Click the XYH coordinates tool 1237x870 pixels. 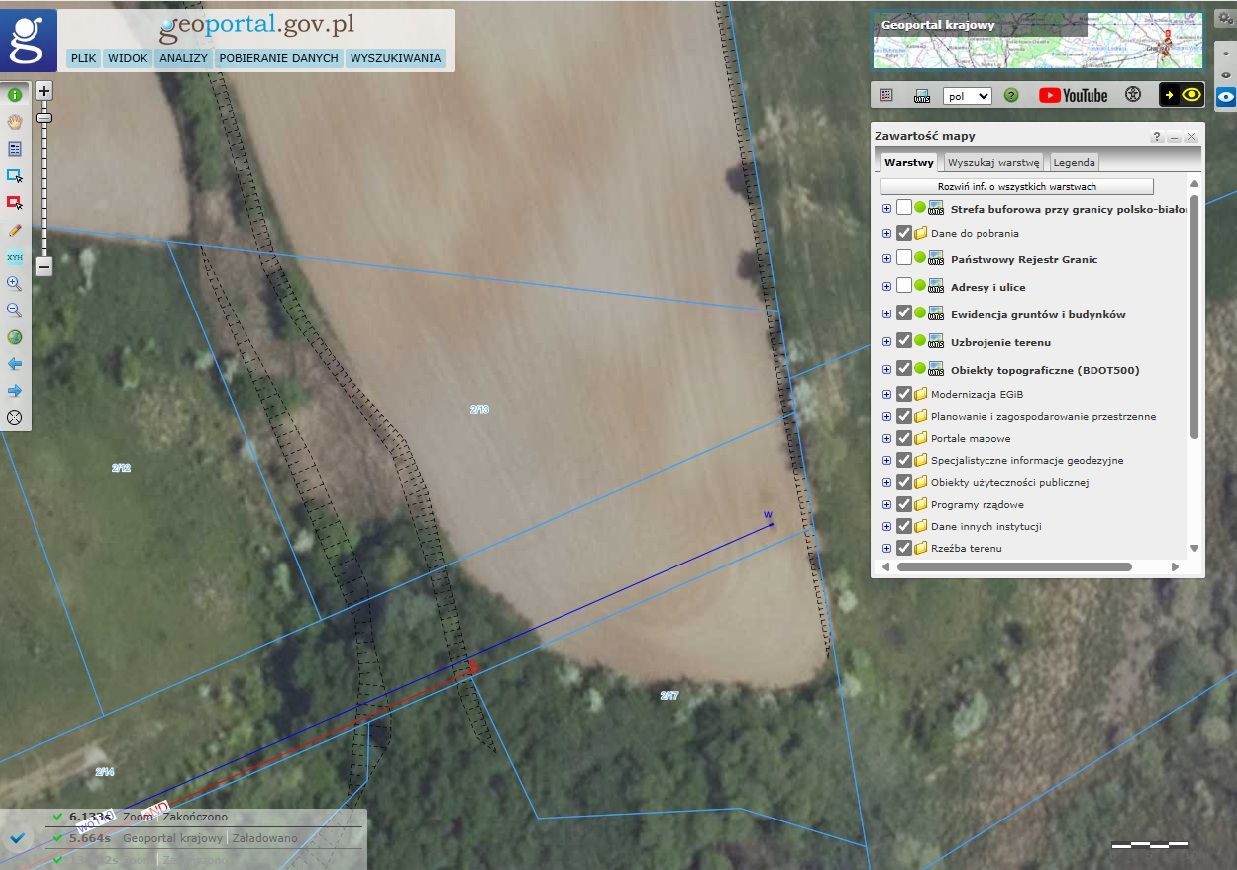pyautogui.click(x=15, y=257)
